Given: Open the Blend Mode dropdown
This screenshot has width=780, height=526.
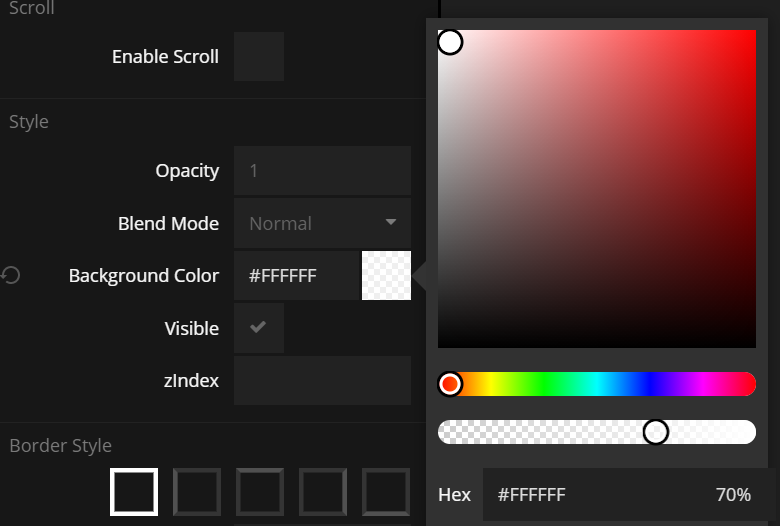Looking at the screenshot, I should [322, 223].
